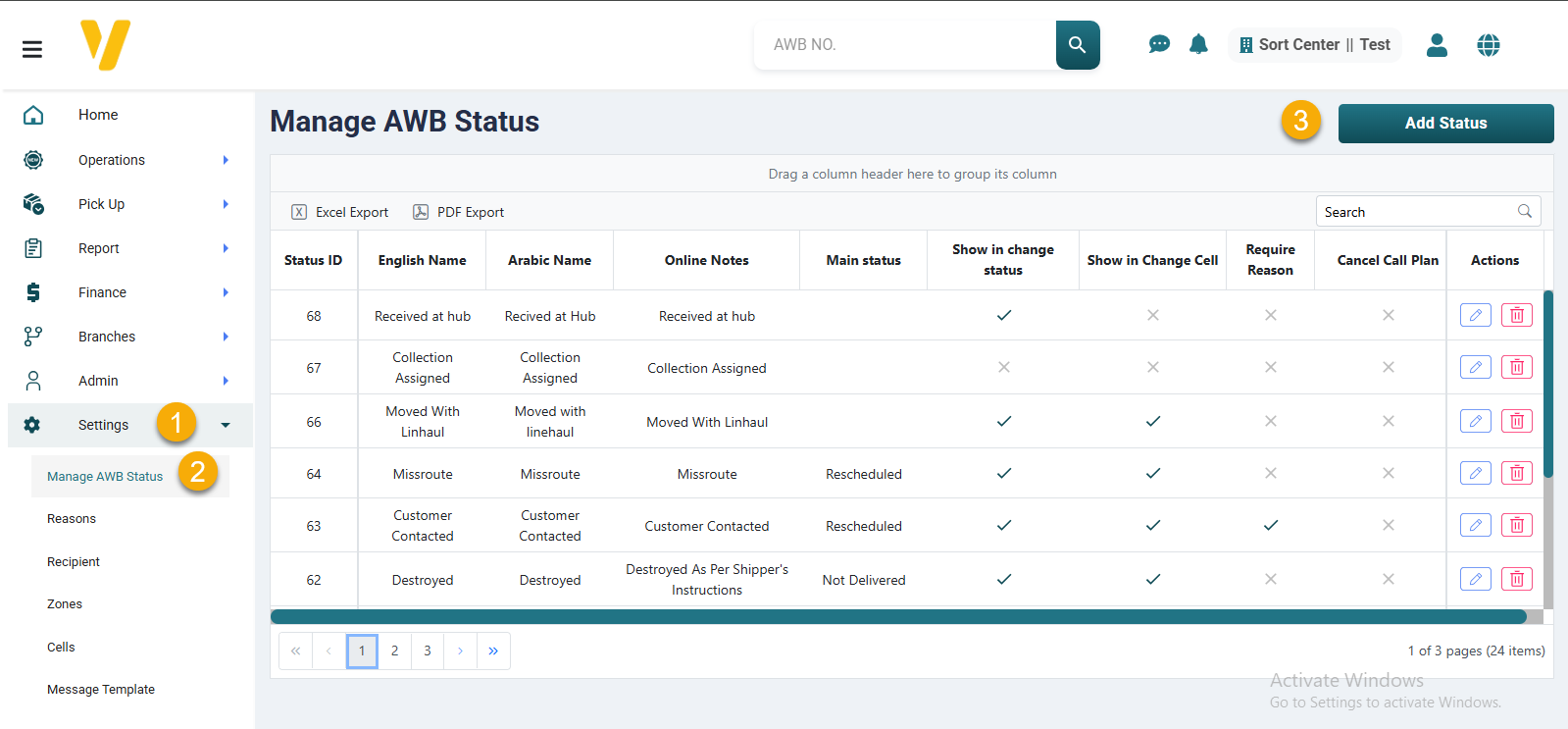Delete status 66 Moved With Linhaul

pos(1517,421)
